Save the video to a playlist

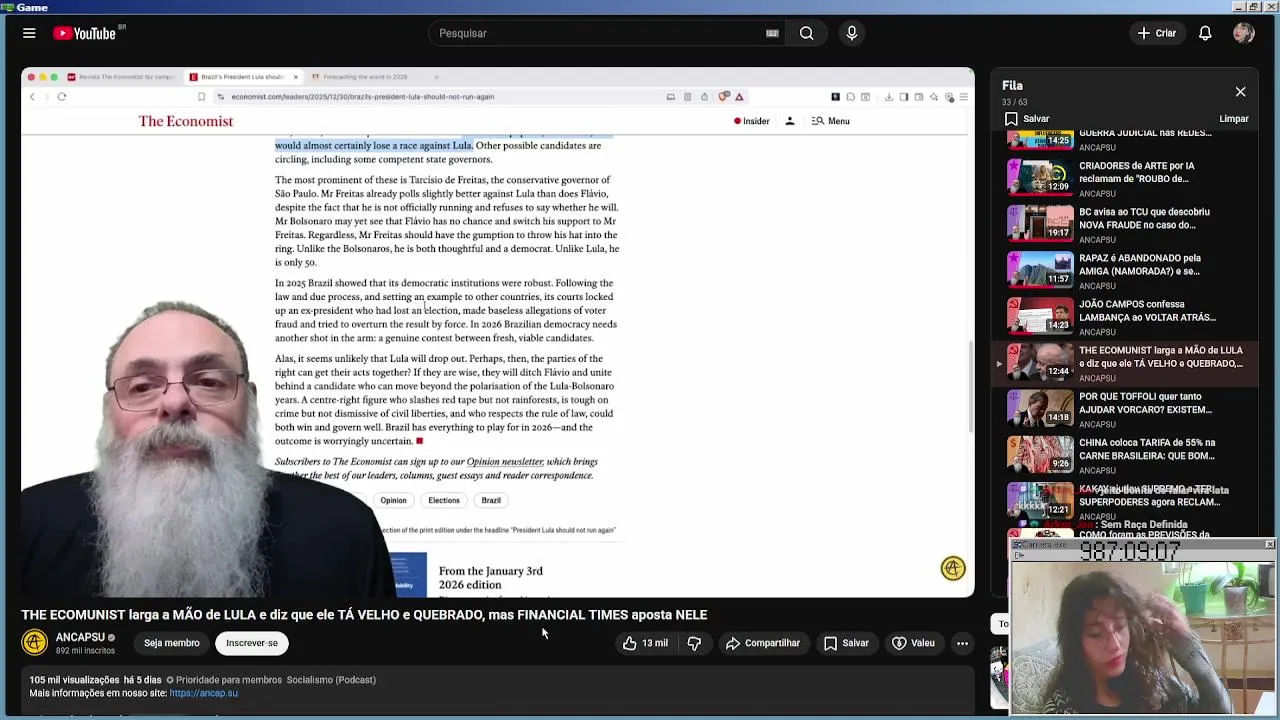click(x=846, y=643)
